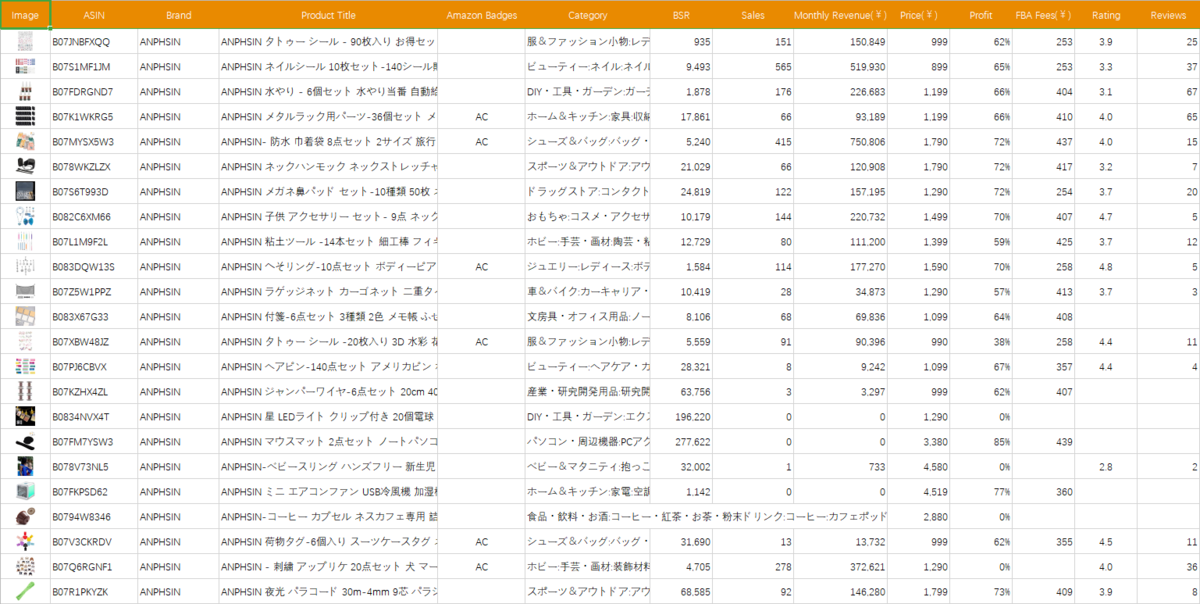Select ASIN cell B07MYSX5W3
Image resolution: width=1200 pixels, height=604 pixels.
pos(94,142)
